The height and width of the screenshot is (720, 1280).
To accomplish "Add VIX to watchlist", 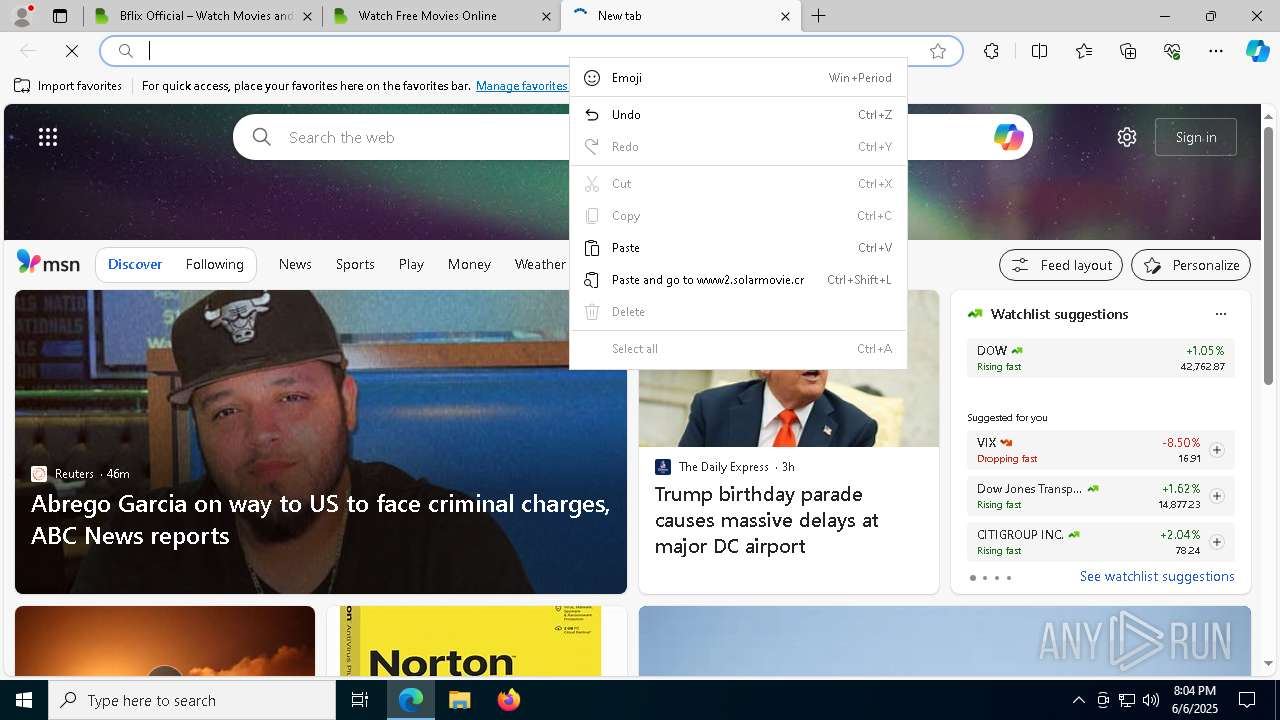I will tap(1216, 450).
